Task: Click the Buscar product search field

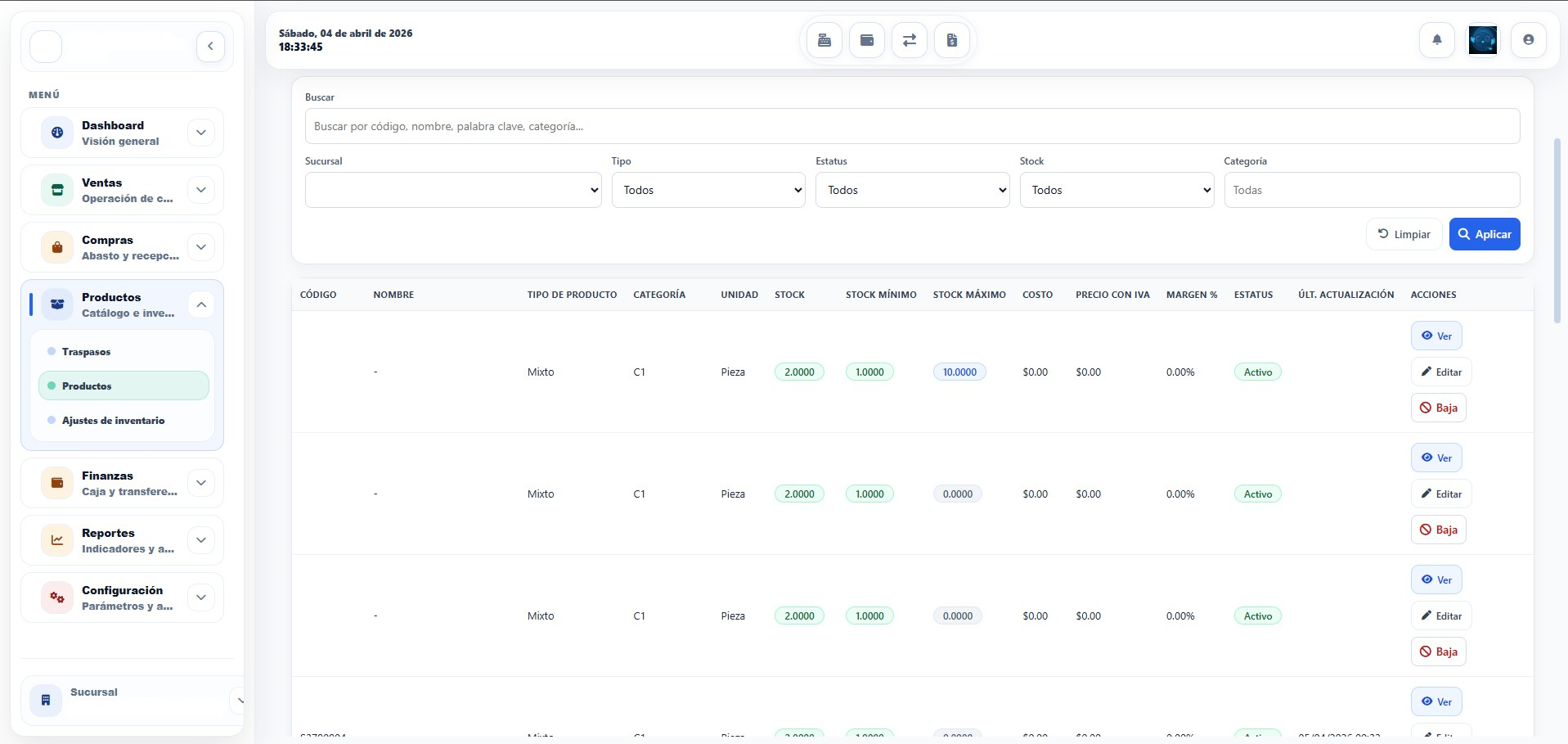Action: (912, 127)
